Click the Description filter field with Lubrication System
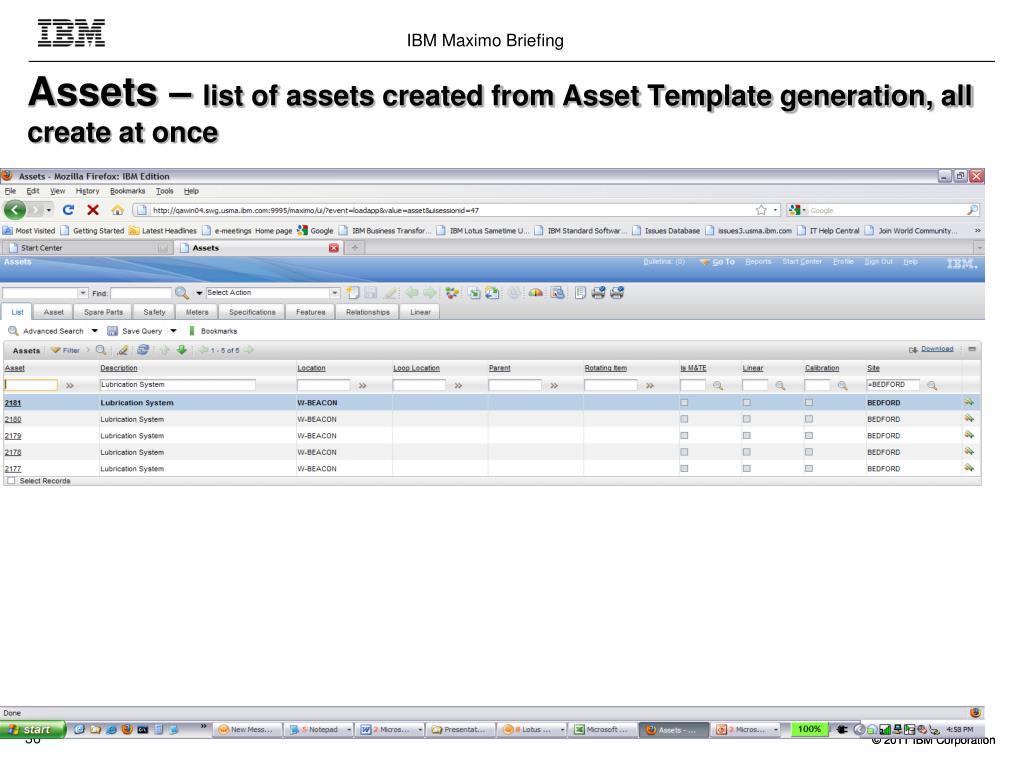Image resolution: width=1024 pixels, height=768 pixels. 177,385
